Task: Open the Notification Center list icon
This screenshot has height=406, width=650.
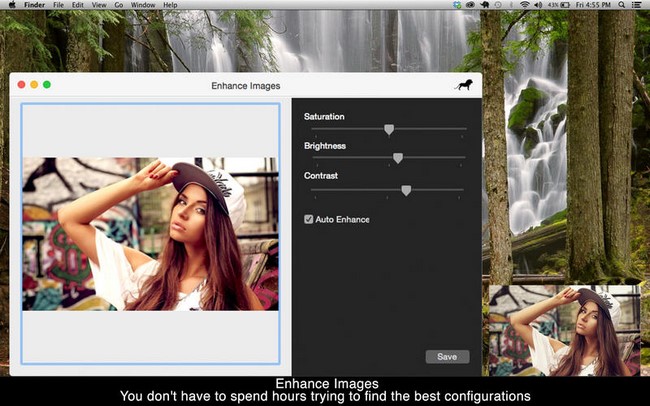Action: click(637, 5)
